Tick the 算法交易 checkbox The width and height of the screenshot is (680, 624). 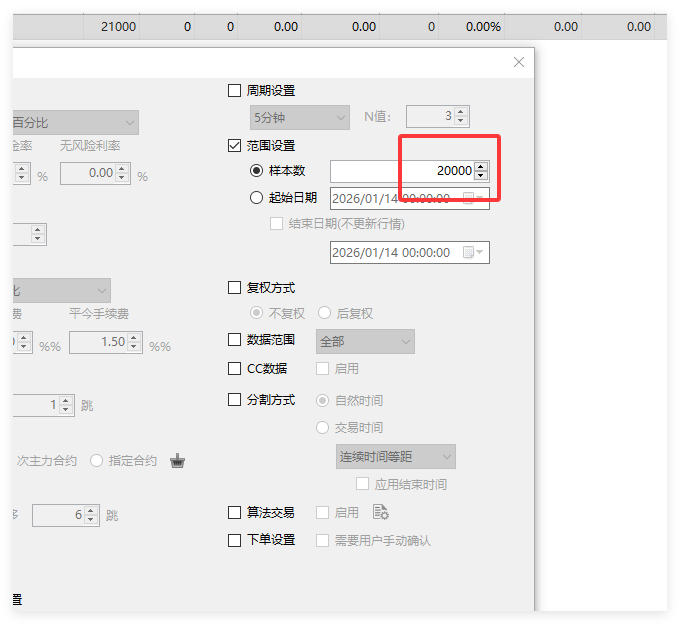[235, 513]
